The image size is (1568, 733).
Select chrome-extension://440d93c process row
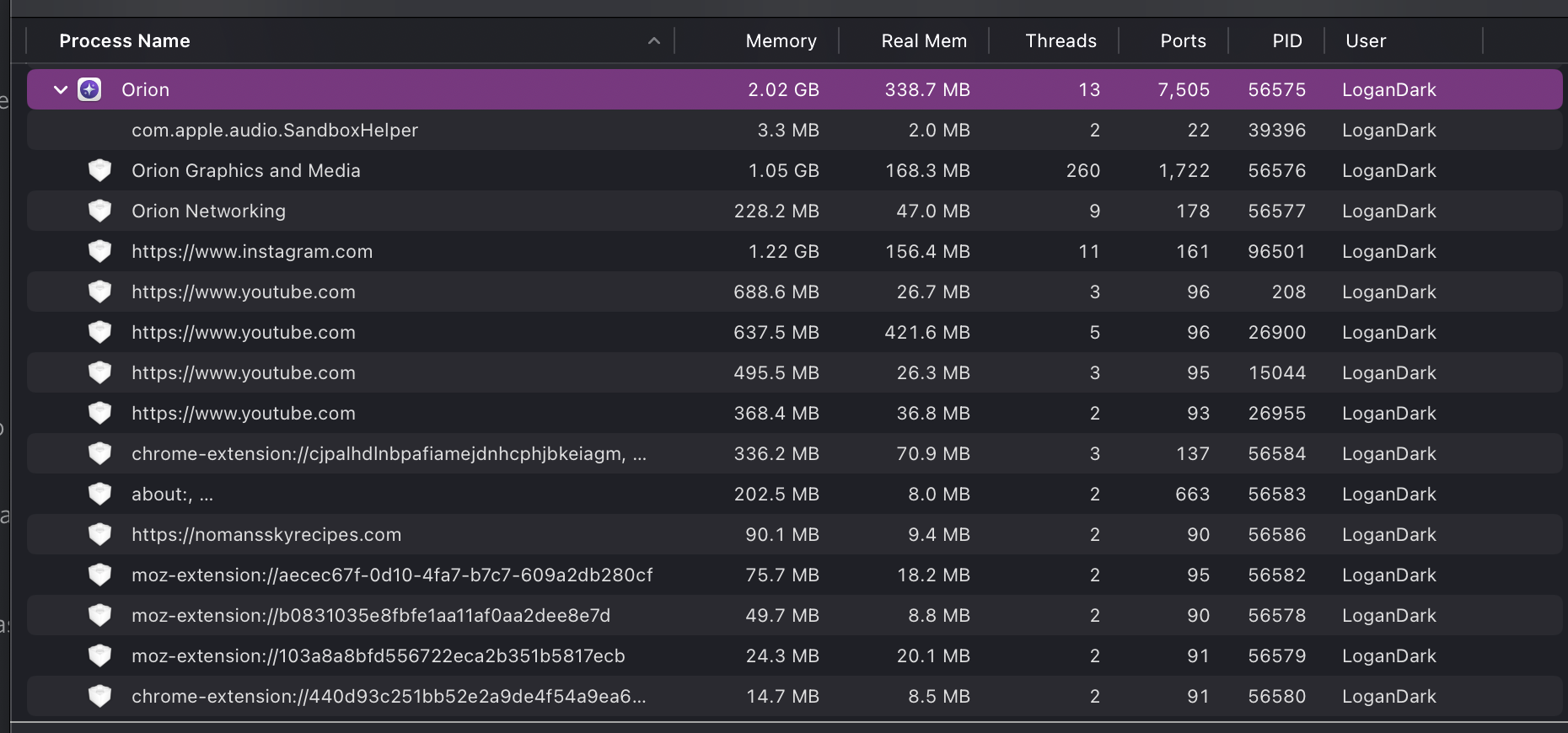[x=794, y=696]
